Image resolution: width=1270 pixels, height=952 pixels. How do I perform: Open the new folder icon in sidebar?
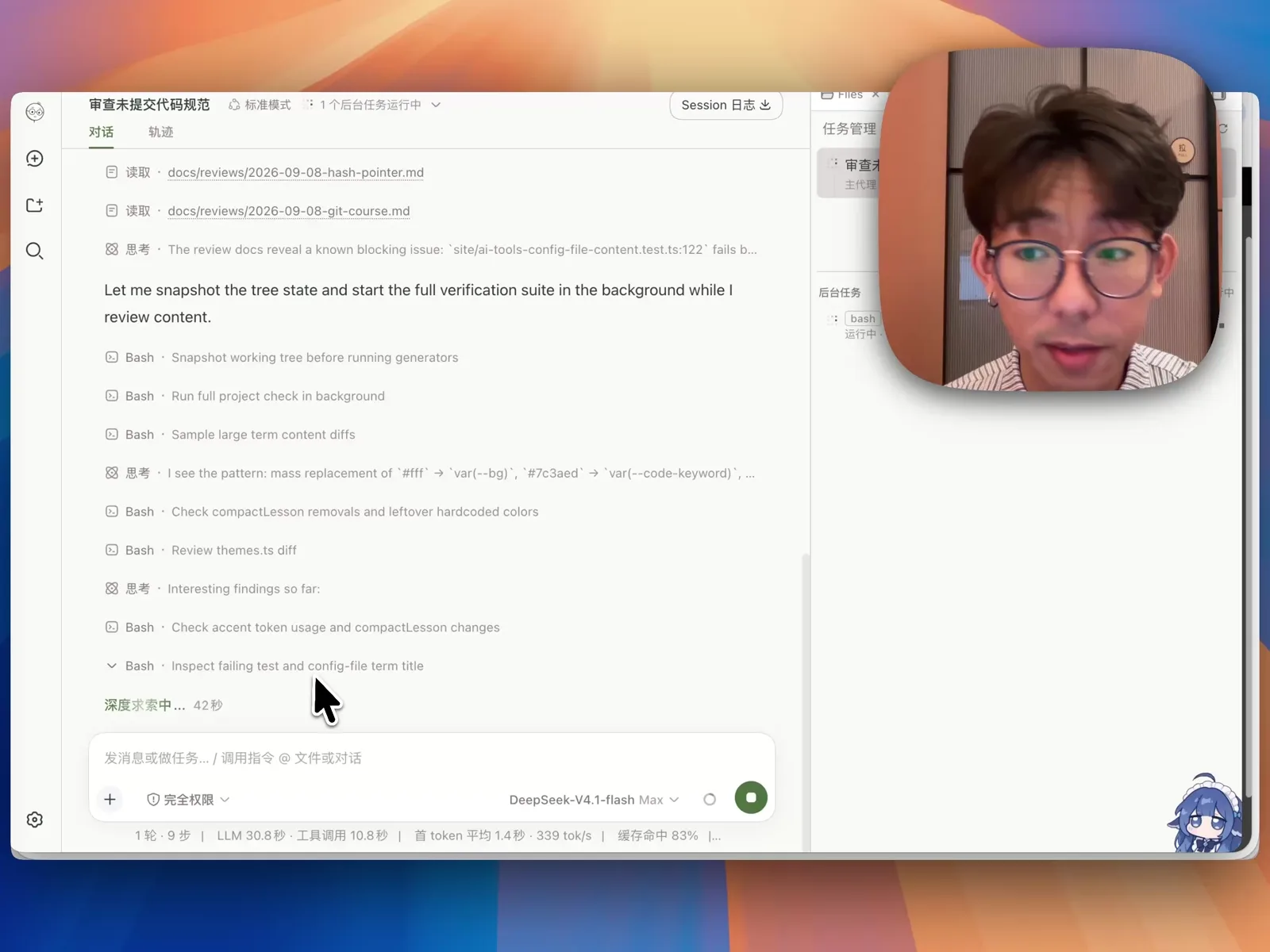click(34, 205)
